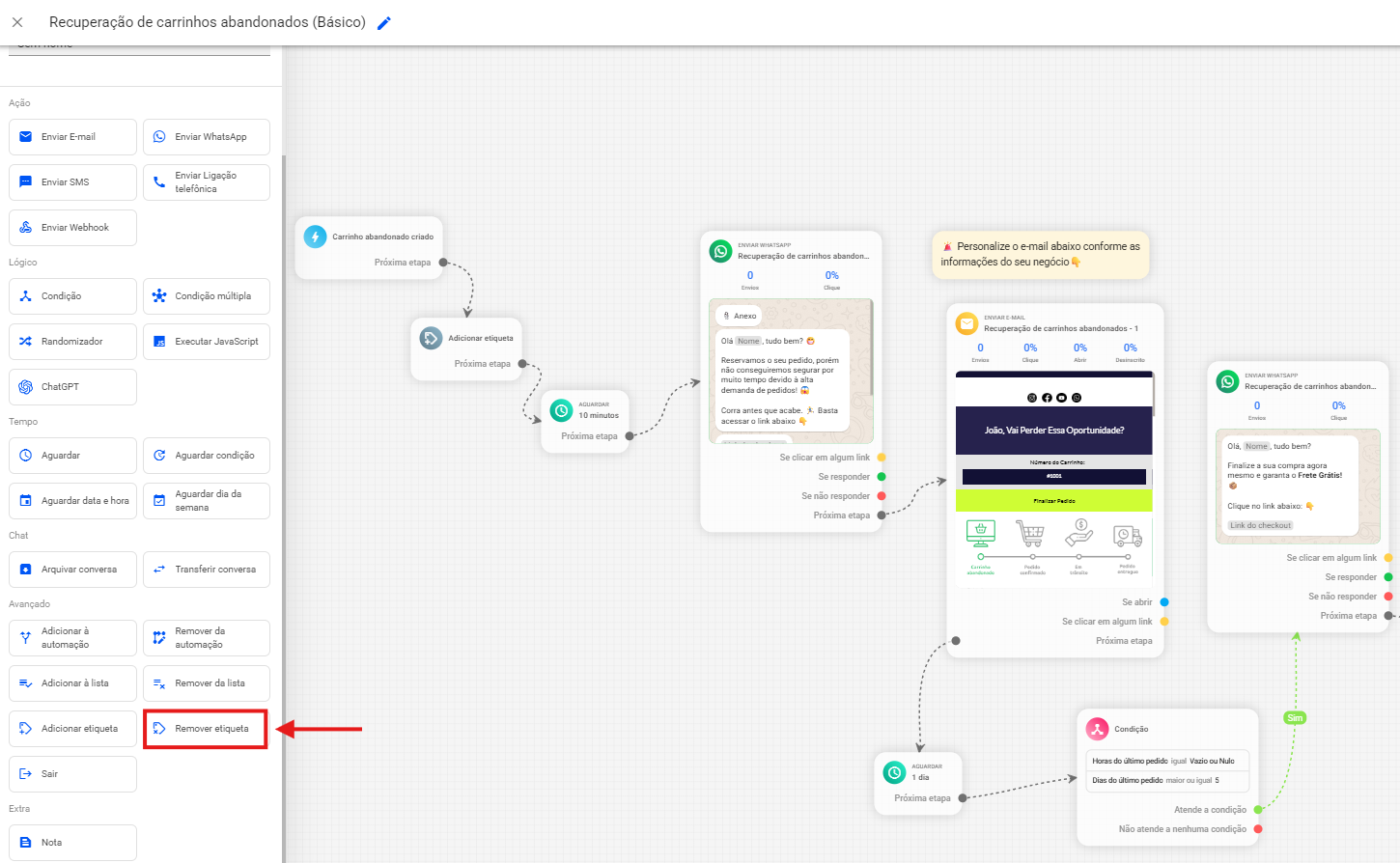Select the Aguardar clock icon

coord(26,456)
